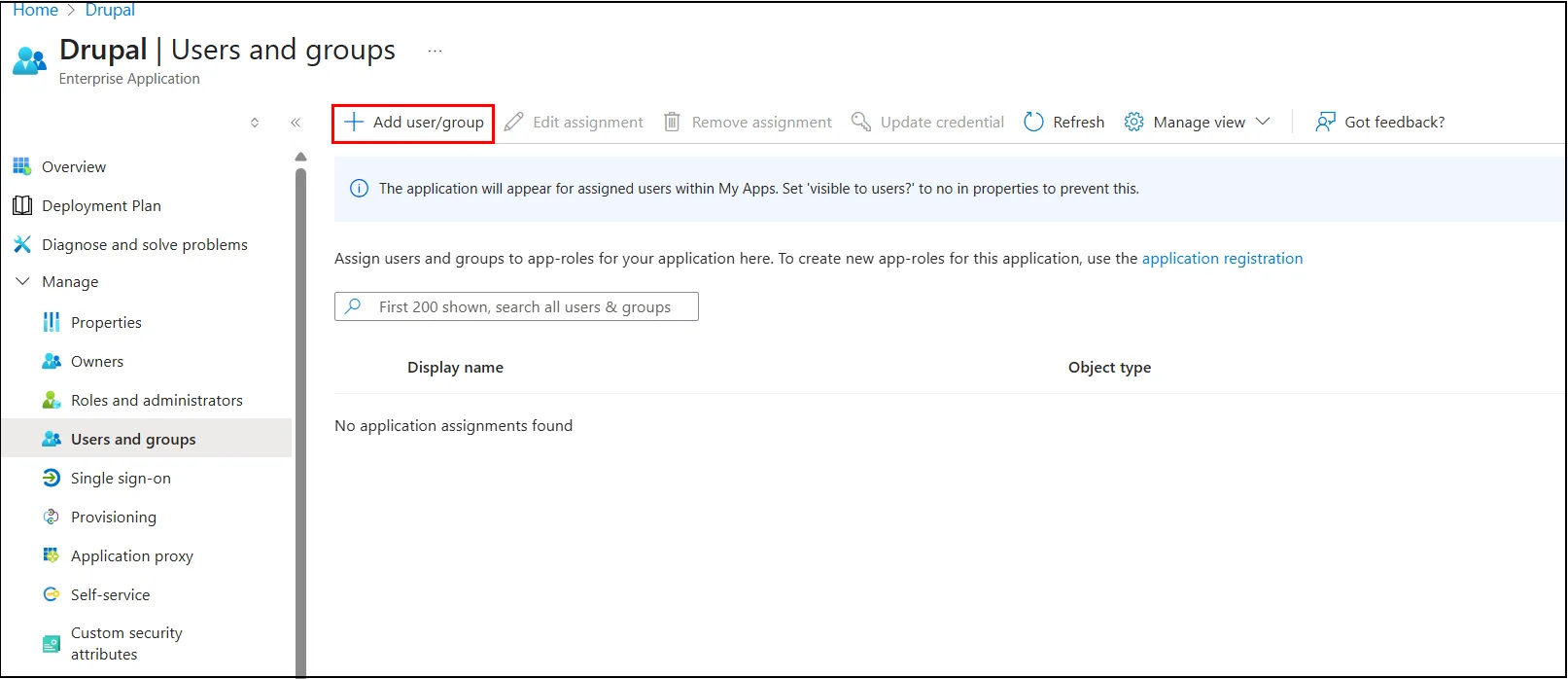Click the Got feedback person icon
The image size is (1568, 679).
point(1325,122)
